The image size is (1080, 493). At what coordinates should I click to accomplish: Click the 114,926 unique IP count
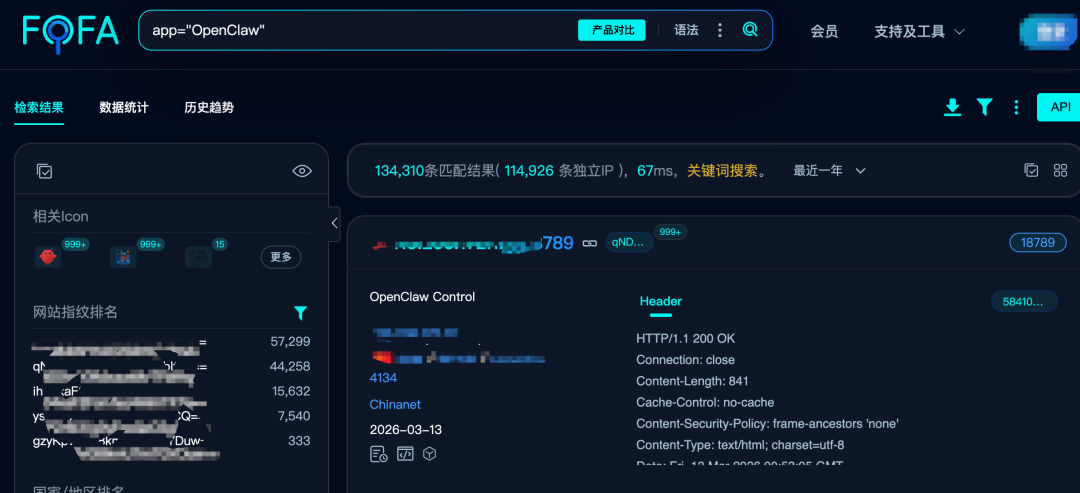529,170
